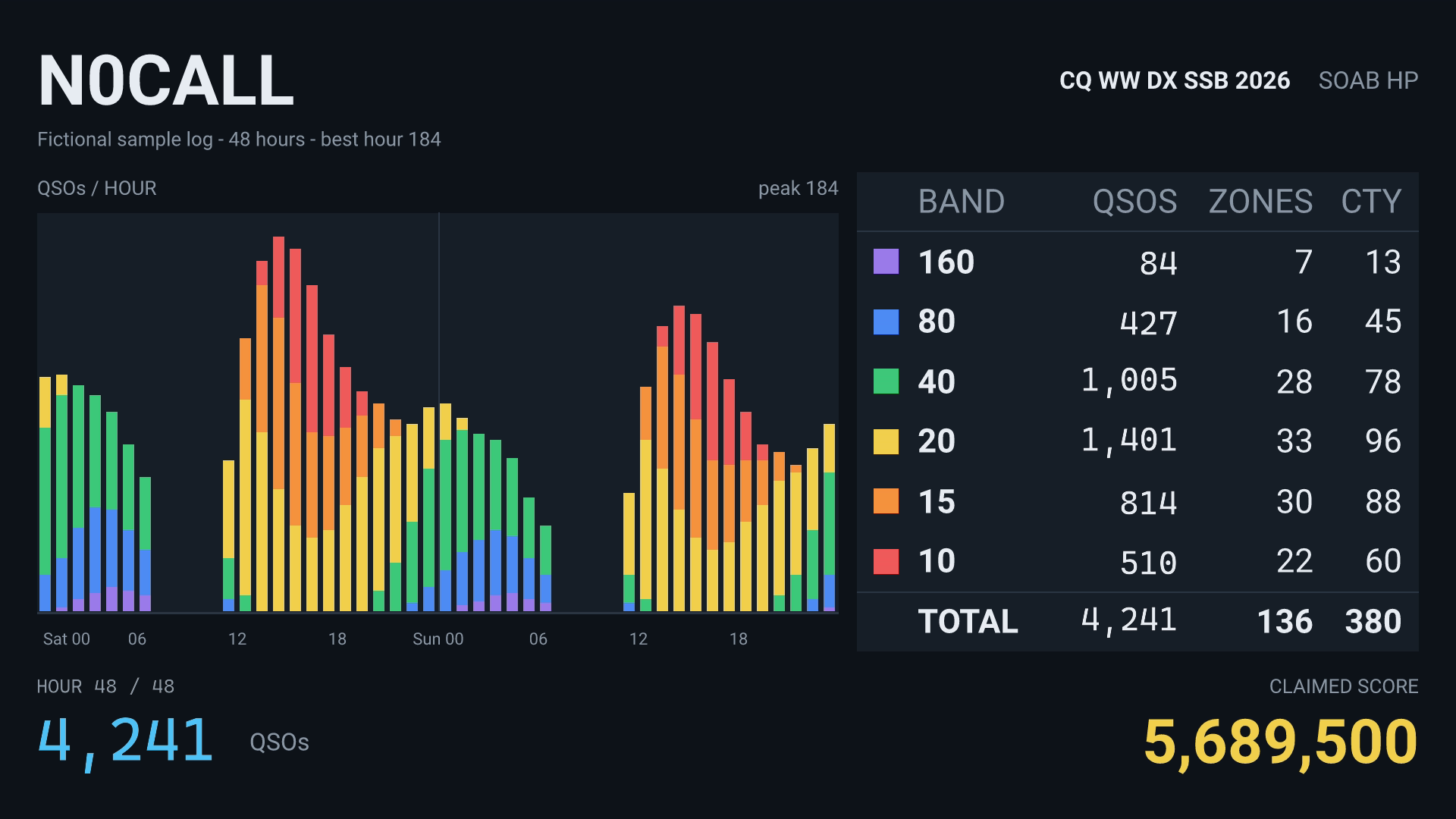Click the 96 countries value for 20
Screen dimensions: 1456x819
click(1383, 441)
